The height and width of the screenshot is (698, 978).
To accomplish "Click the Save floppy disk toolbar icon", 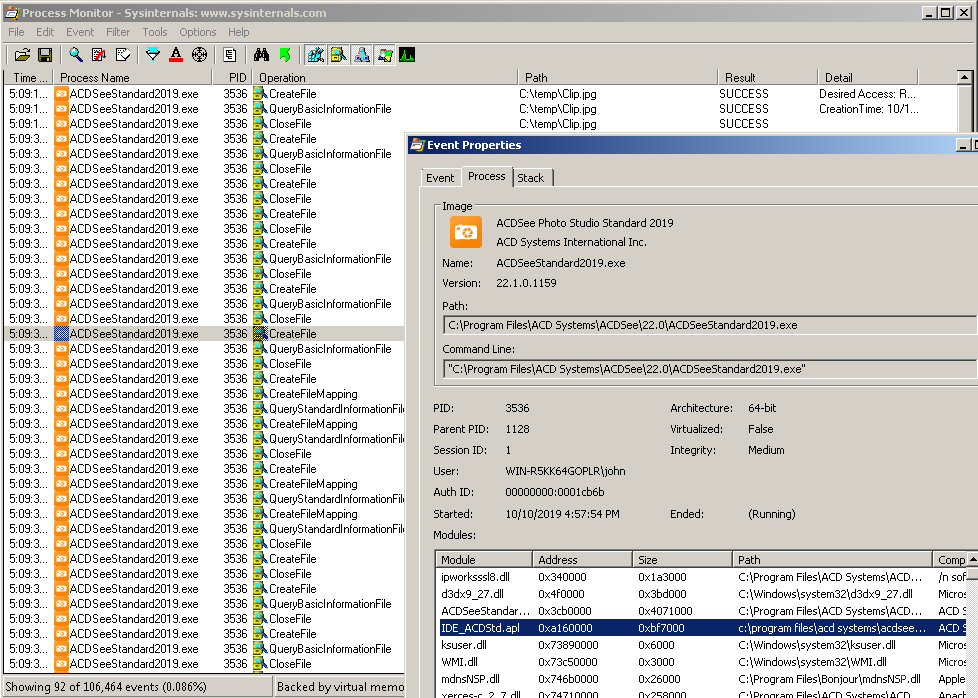I will point(45,55).
